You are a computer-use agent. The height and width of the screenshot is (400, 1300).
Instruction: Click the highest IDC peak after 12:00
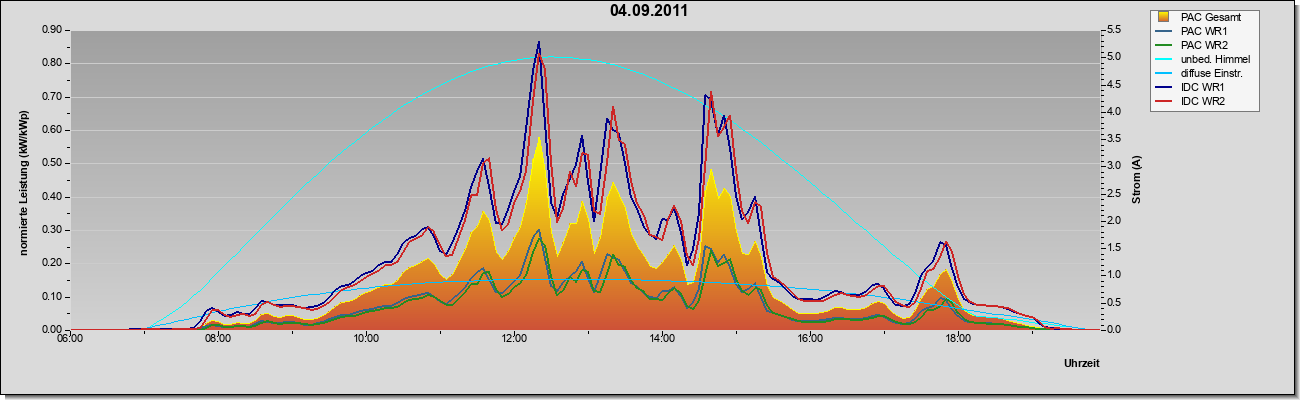tap(539, 42)
